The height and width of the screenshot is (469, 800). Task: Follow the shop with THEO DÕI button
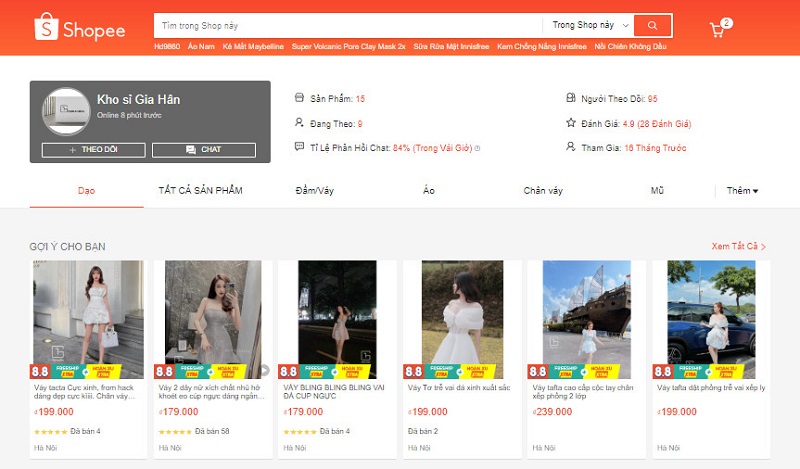pos(93,150)
